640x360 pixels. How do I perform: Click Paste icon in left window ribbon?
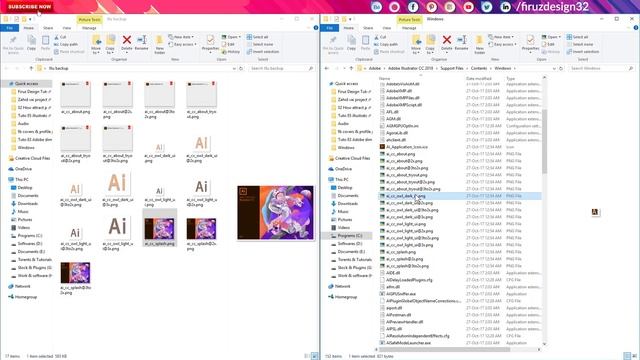pyautogui.click(x=45, y=42)
